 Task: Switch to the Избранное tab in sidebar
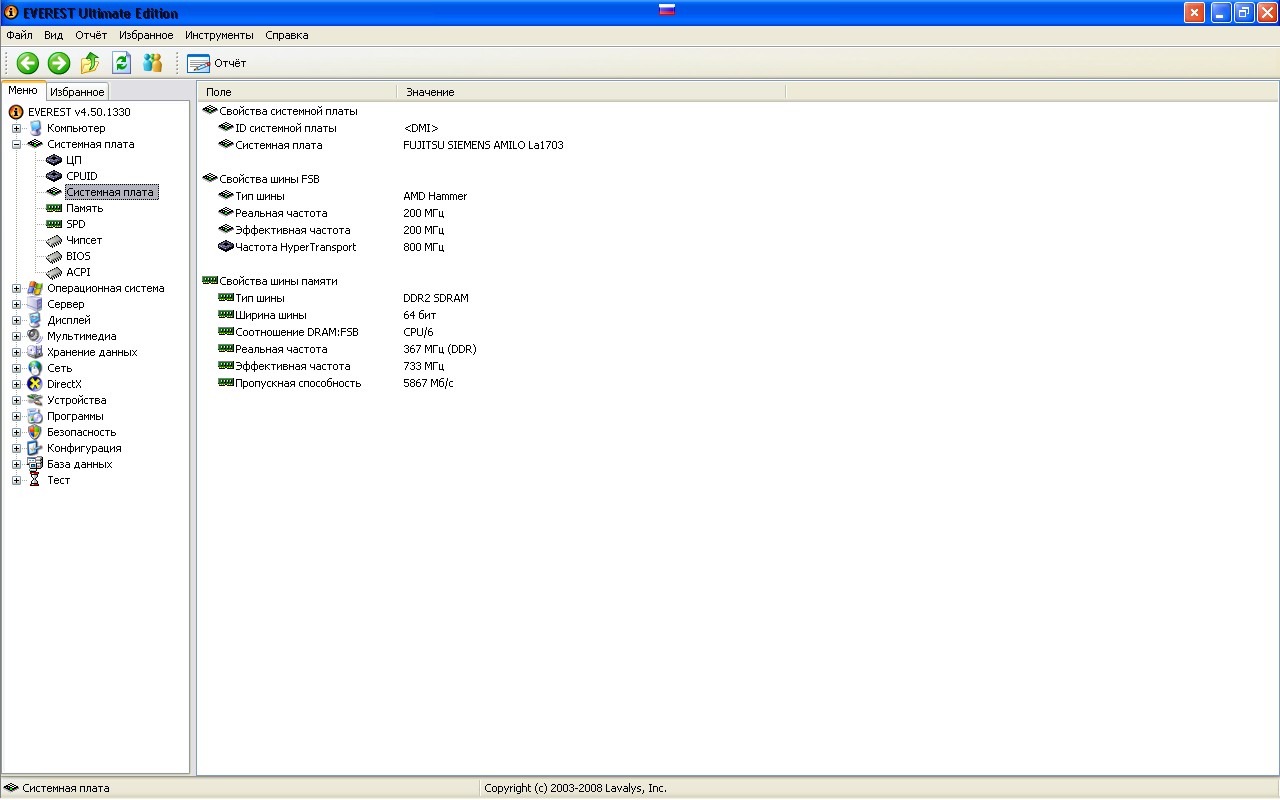point(77,92)
